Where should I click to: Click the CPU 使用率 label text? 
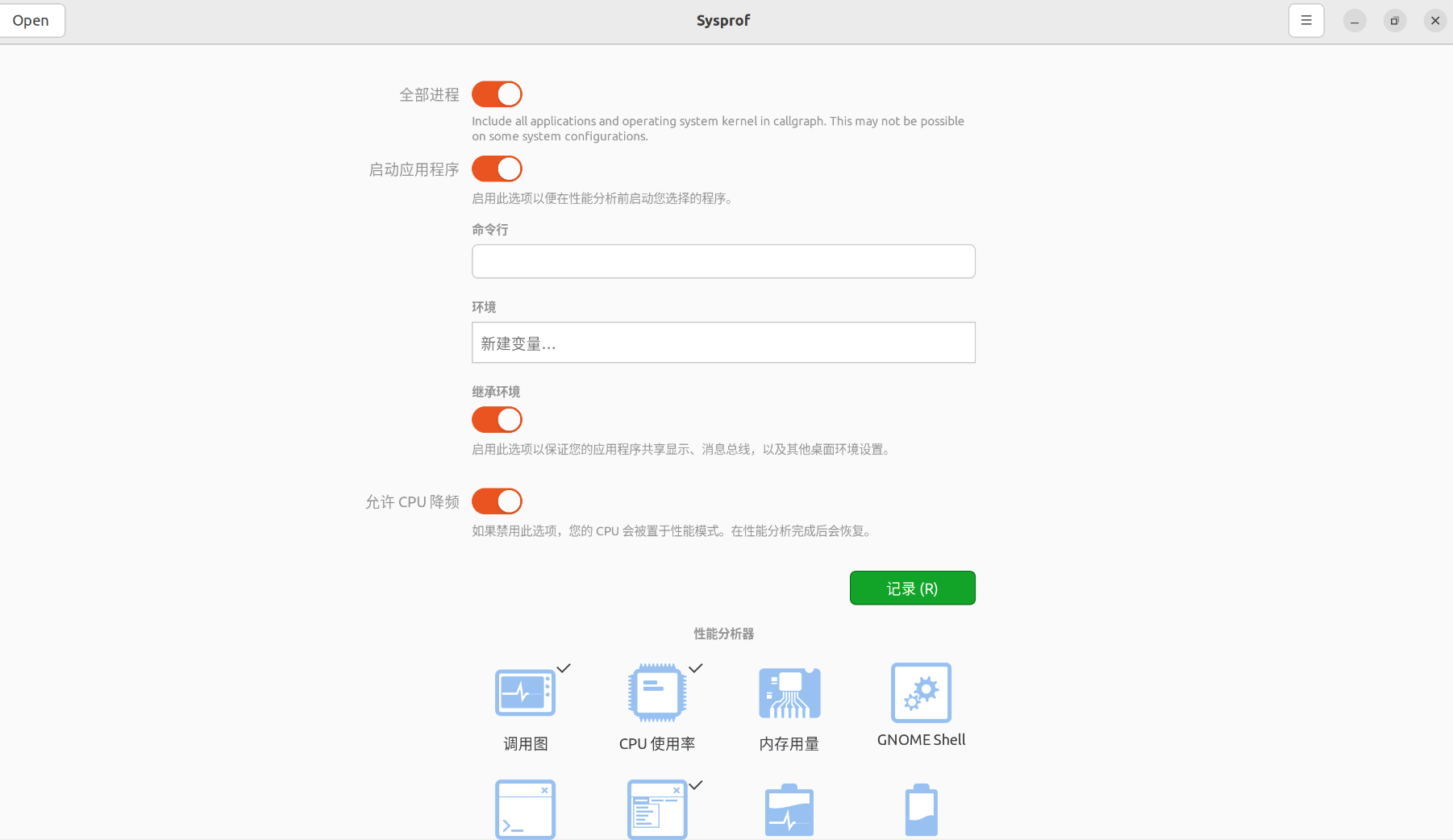coord(657,743)
